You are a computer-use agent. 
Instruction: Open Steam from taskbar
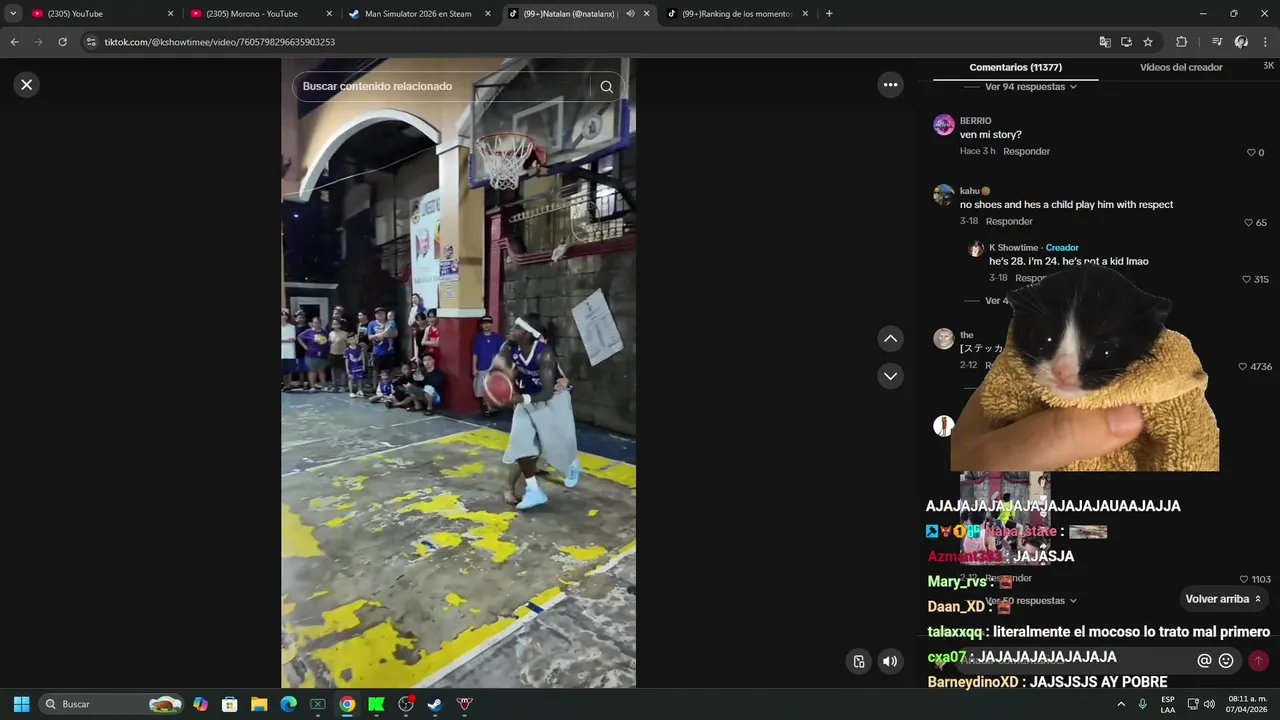click(x=435, y=704)
